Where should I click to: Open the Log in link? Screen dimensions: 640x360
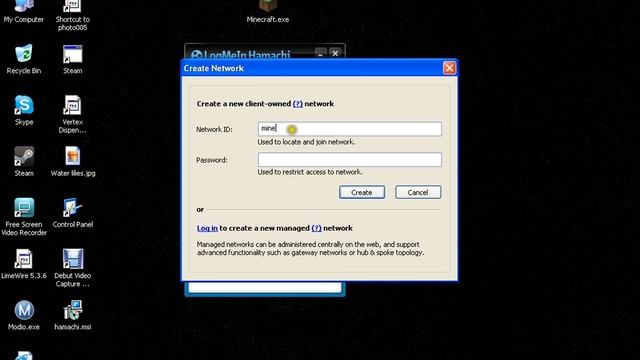click(x=207, y=228)
